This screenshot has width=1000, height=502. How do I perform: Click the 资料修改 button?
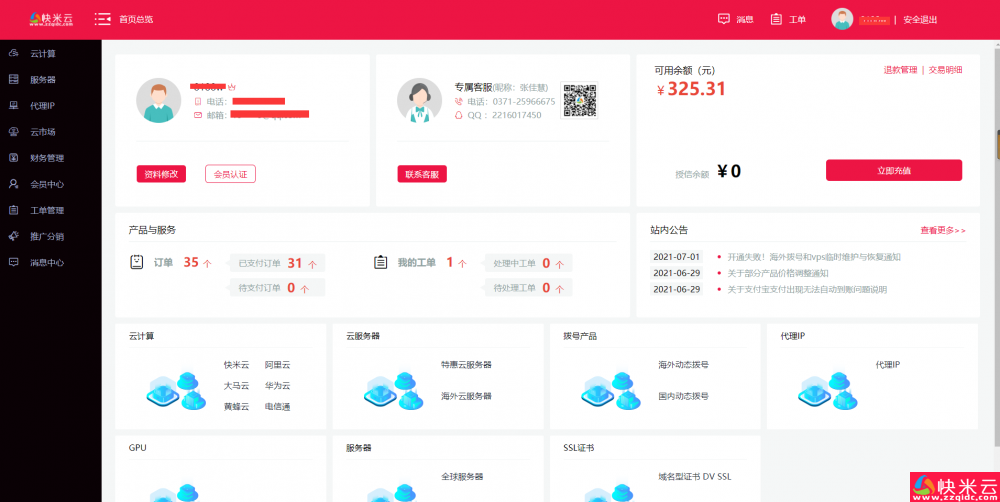[x=161, y=174]
